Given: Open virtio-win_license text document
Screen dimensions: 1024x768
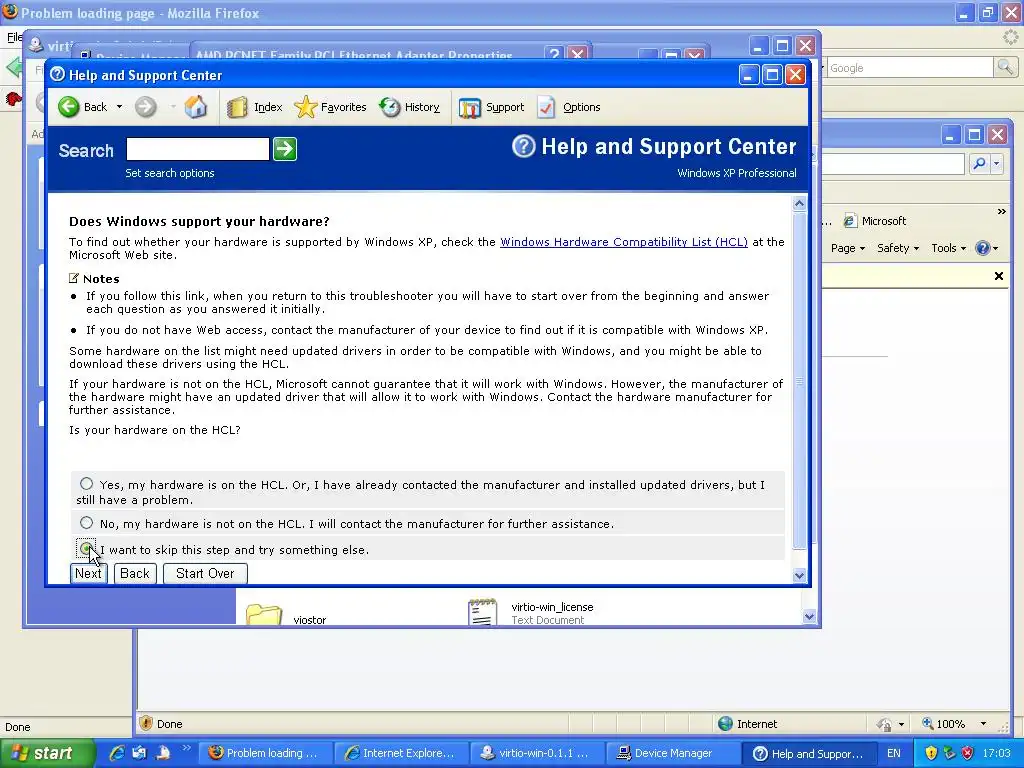Looking at the screenshot, I should [530, 613].
